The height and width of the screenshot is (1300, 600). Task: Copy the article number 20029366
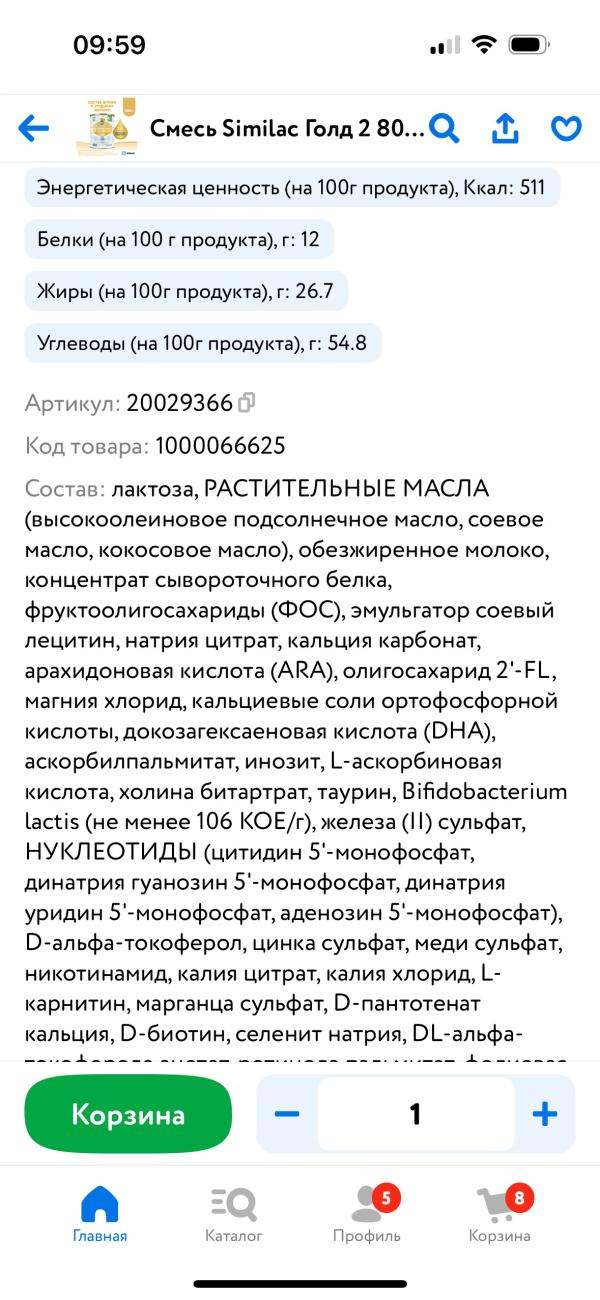point(247,403)
